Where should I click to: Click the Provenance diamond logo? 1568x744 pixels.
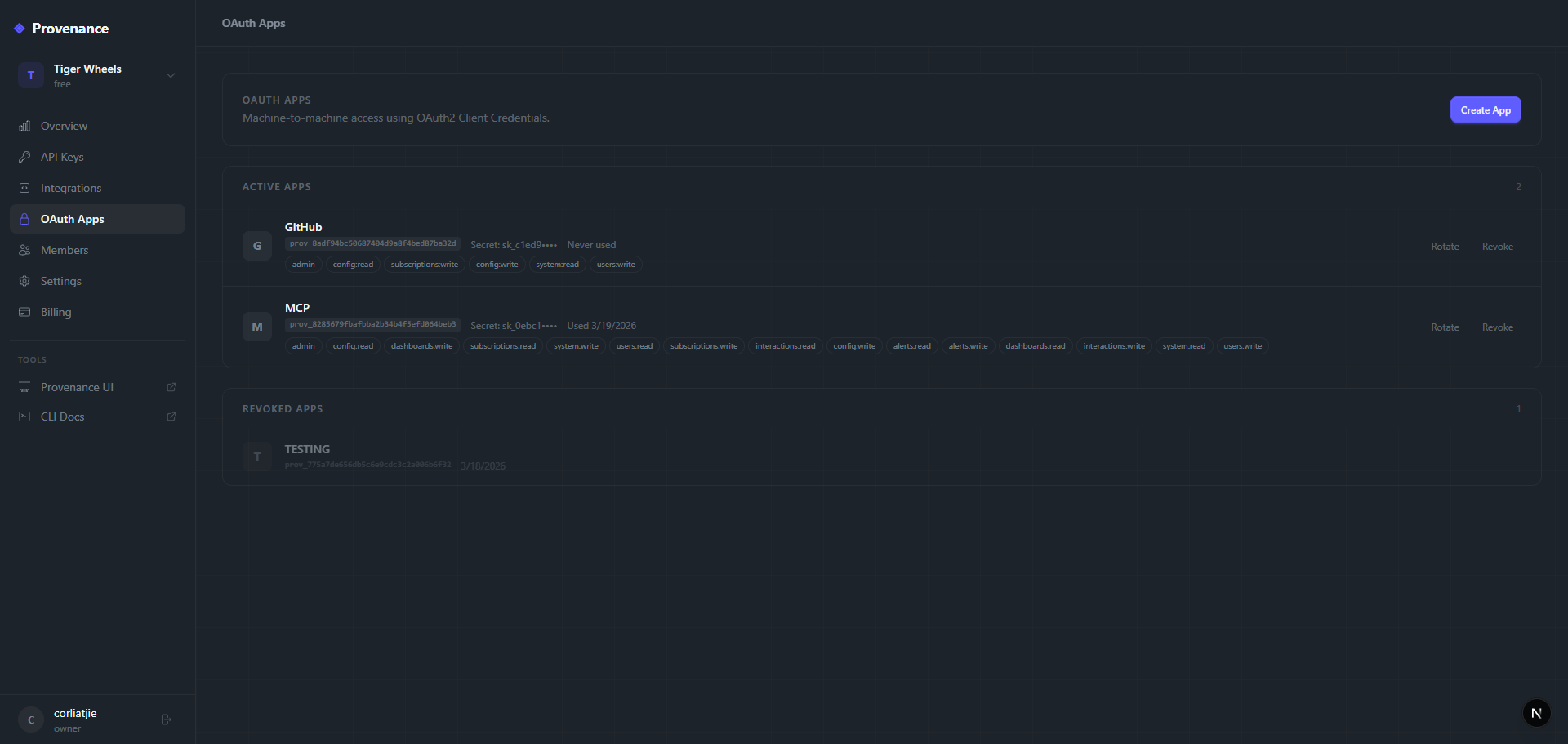pyautogui.click(x=18, y=28)
